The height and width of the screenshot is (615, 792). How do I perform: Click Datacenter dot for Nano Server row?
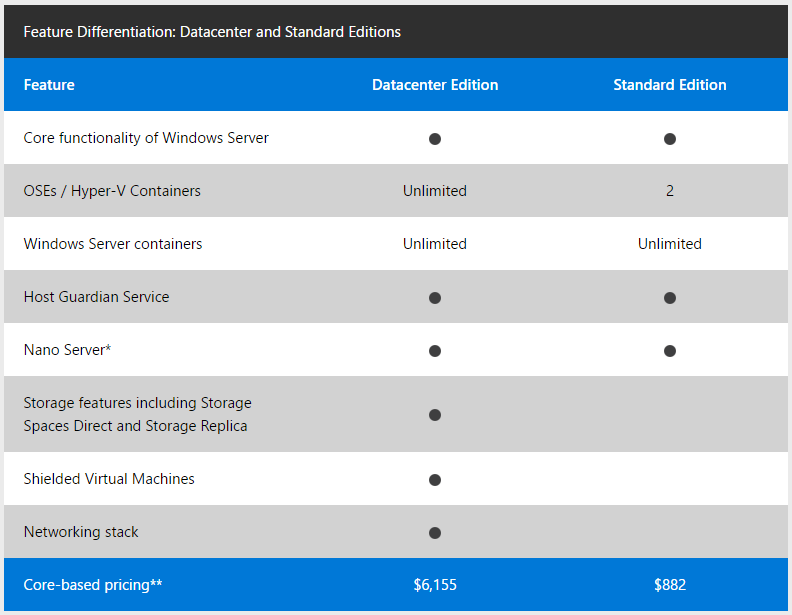point(435,351)
